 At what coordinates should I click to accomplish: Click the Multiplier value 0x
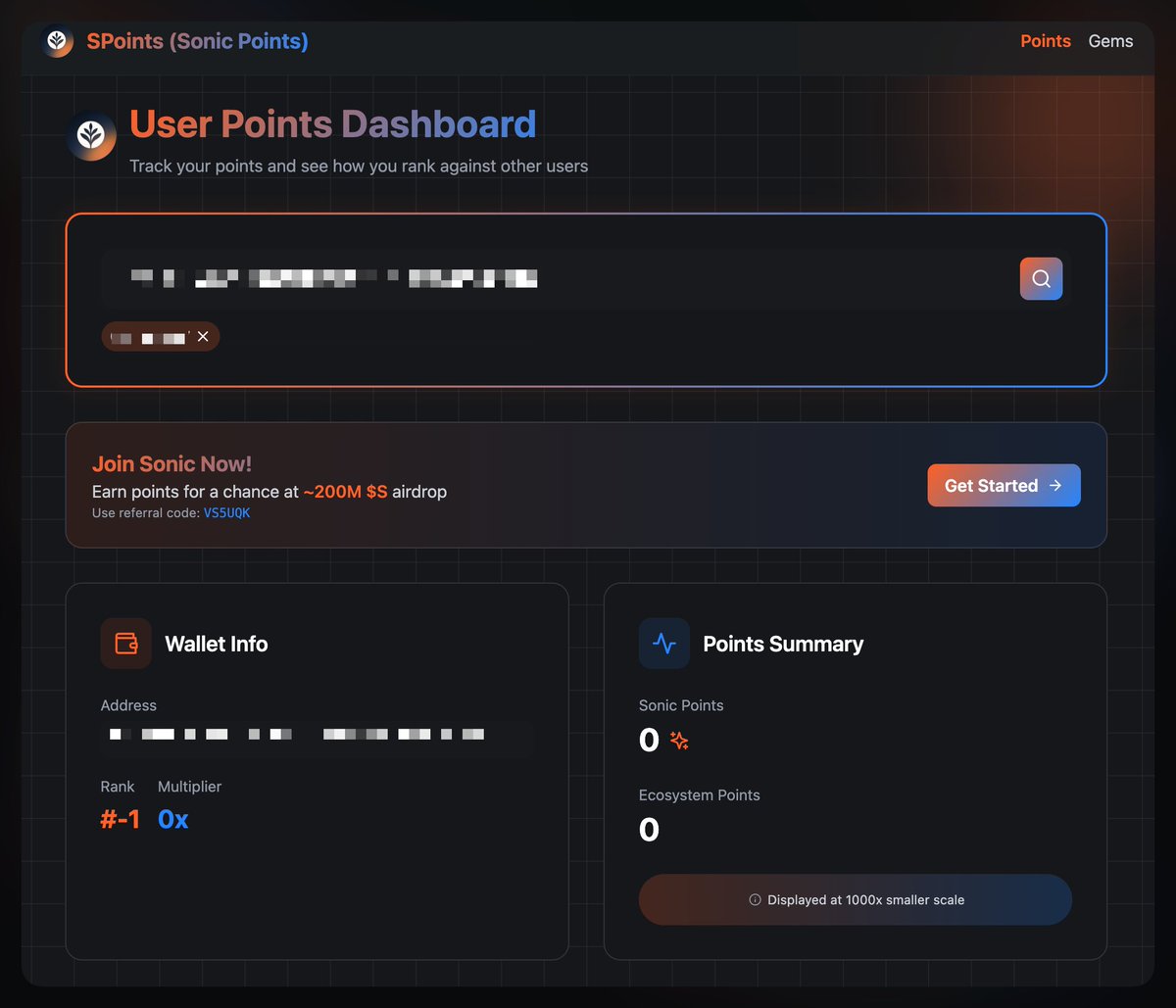coord(173,819)
